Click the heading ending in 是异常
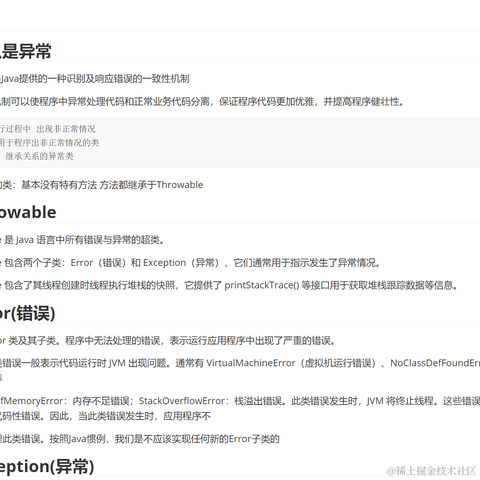This screenshot has width=480, height=480. click(x=26, y=52)
